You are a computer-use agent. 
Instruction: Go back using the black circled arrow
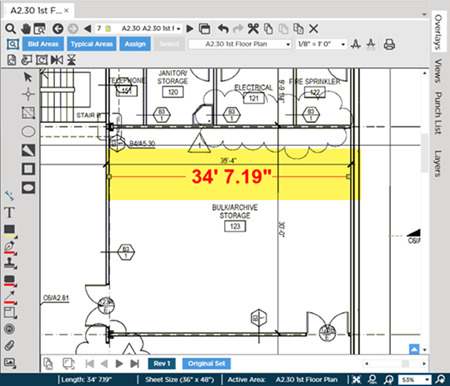pyautogui.click(x=58, y=29)
